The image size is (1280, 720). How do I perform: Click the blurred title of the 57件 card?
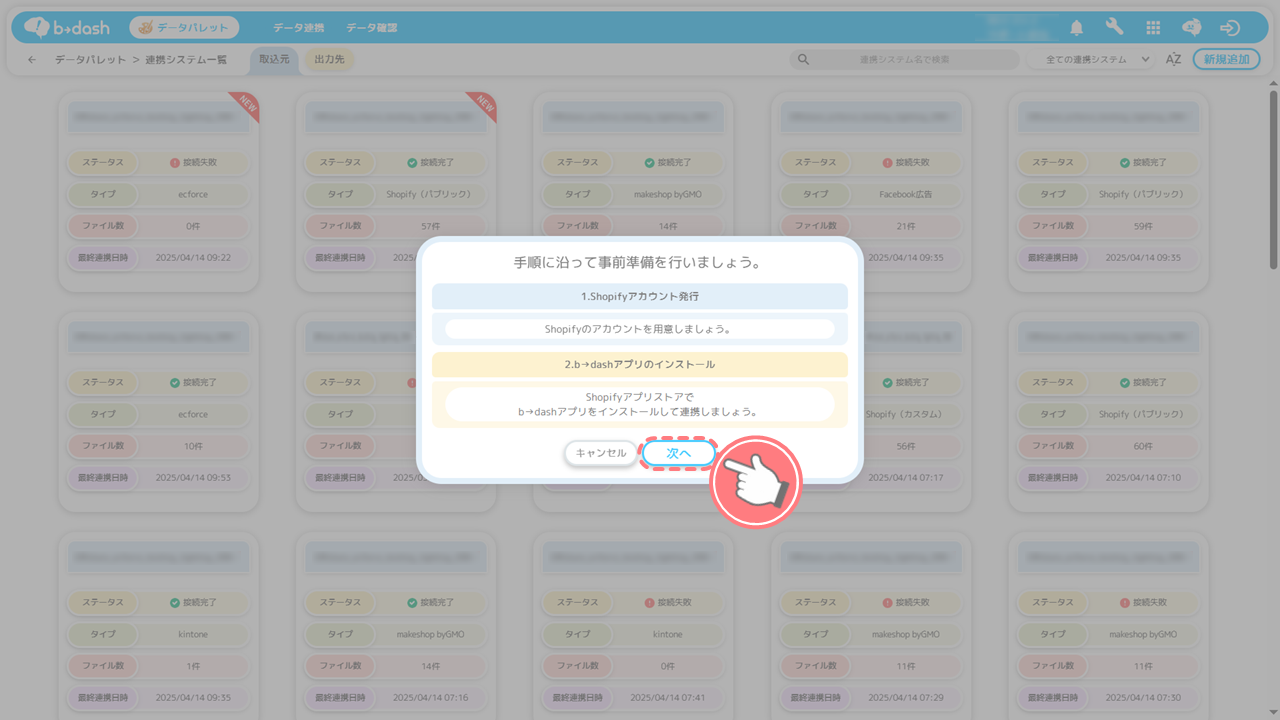click(396, 117)
